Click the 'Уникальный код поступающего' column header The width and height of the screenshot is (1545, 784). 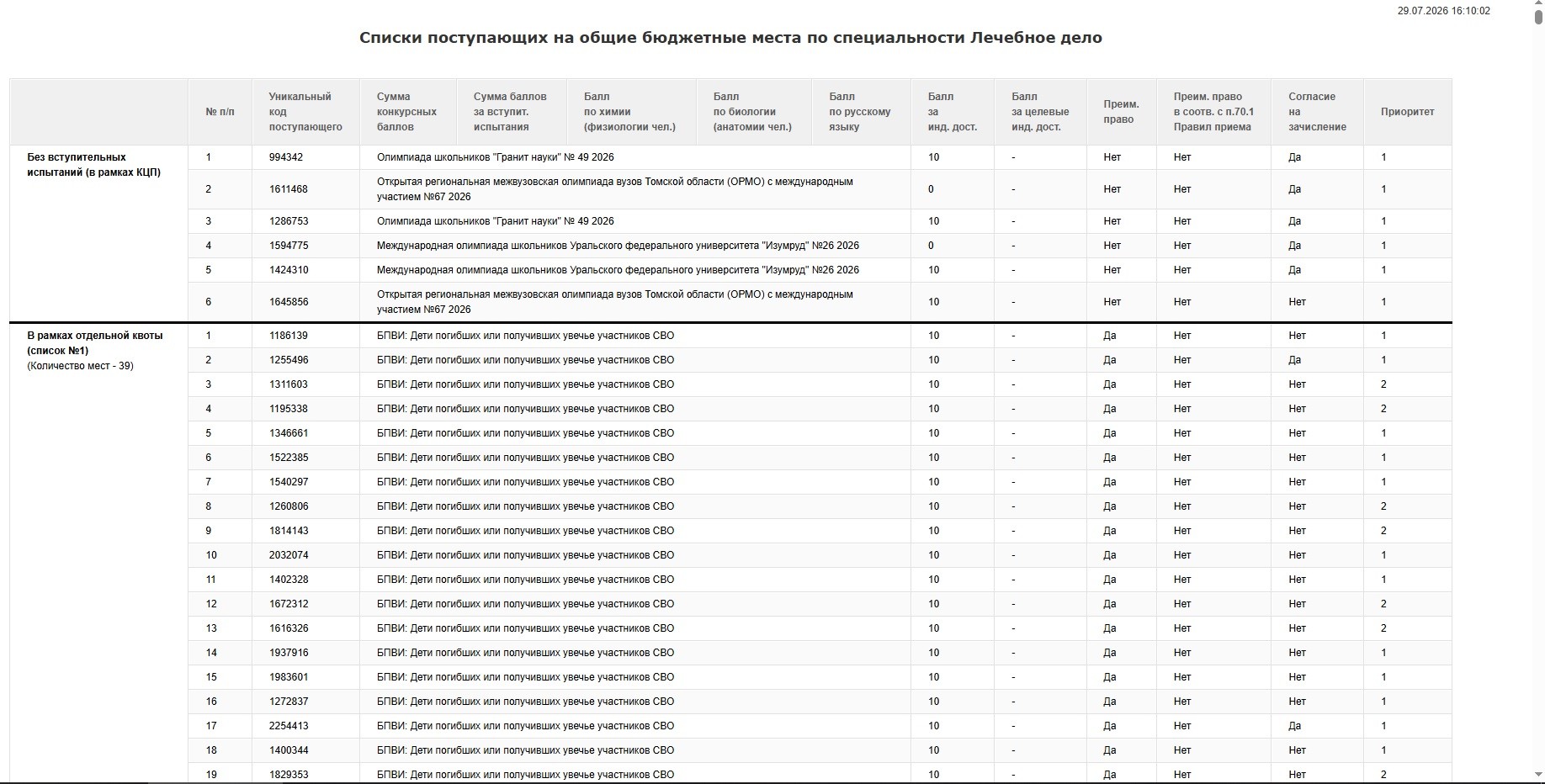click(x=305, y=112)
